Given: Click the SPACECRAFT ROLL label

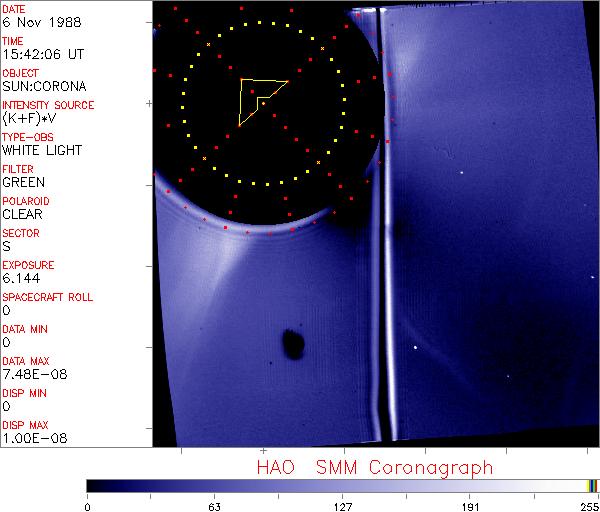Looking at the screenshot, I should click(48, 297).
